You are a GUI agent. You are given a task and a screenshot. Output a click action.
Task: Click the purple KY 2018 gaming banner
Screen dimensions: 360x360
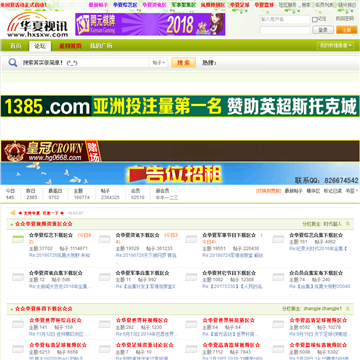click(150, 24)
